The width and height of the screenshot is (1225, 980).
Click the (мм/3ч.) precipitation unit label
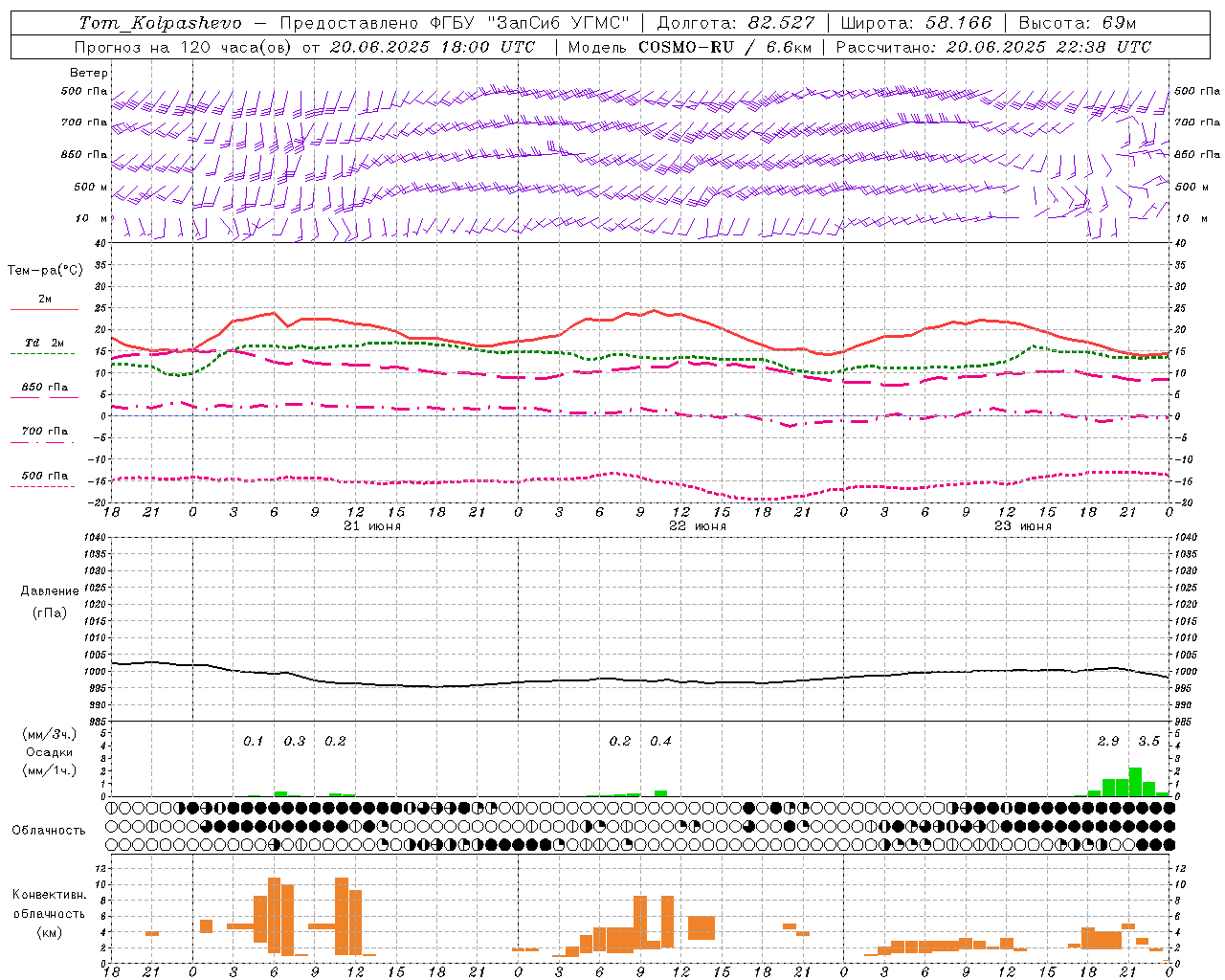pyautogui.click(x=49, y=734)
